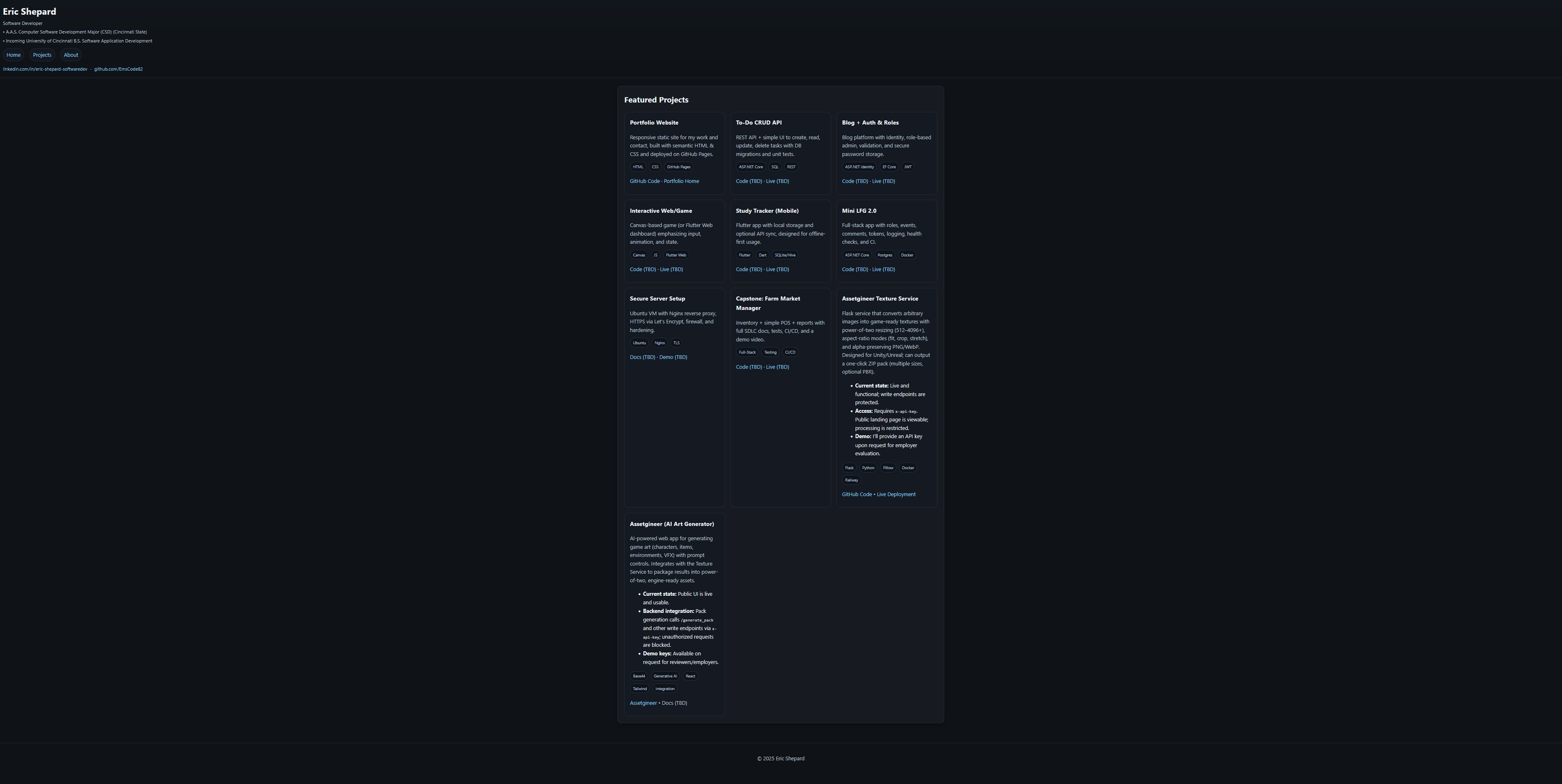
Task: Click the SQLite/Hive tag
Action: coord(784,255)
